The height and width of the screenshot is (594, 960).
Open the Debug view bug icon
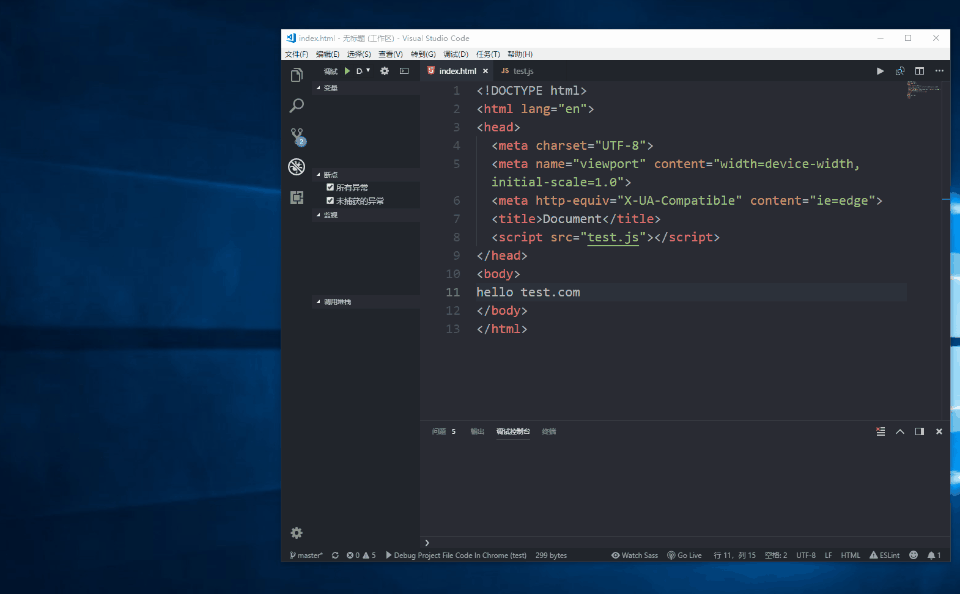pyautogui.click(x=296, y=167)
